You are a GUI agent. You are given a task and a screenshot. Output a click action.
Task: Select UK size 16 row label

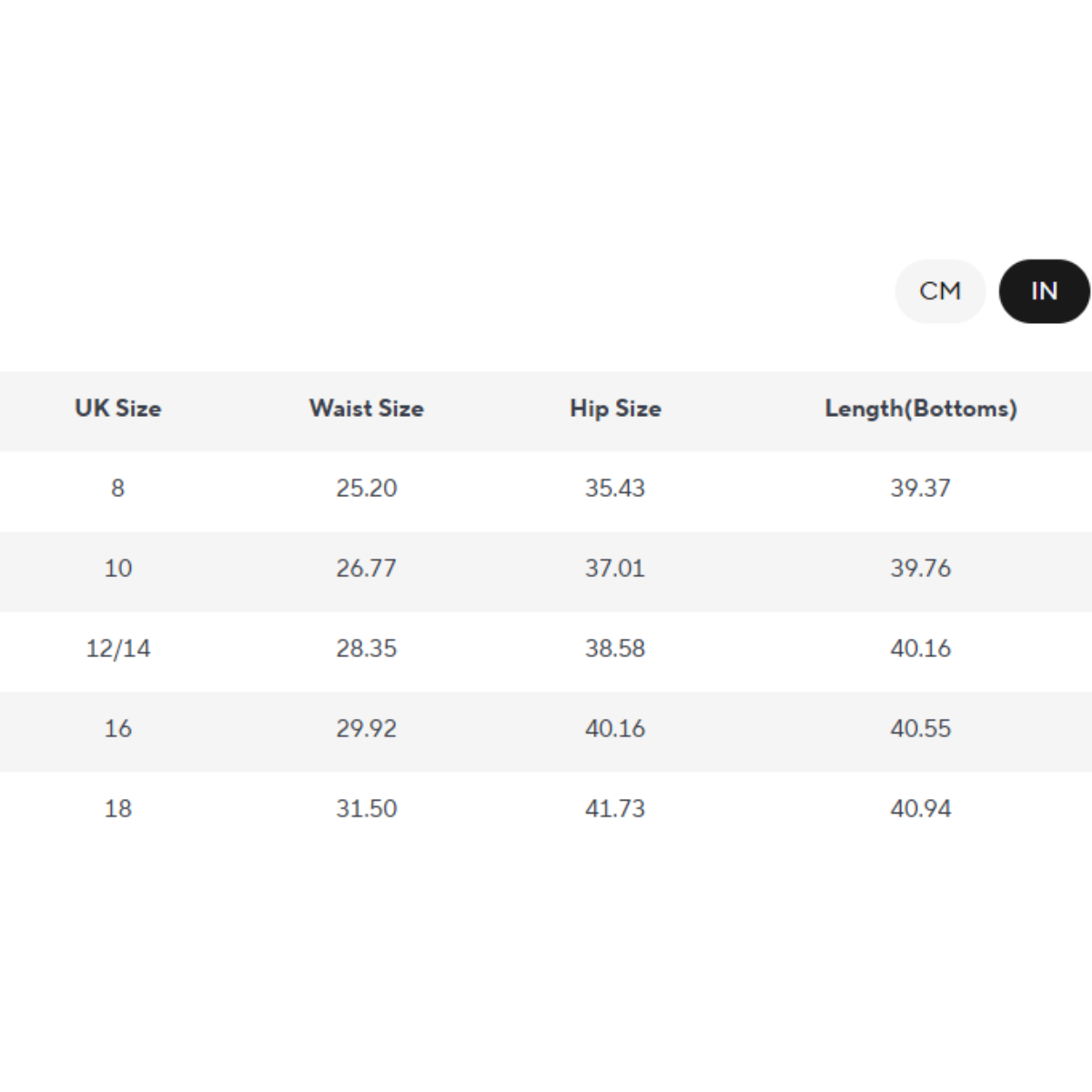click(118, 729)
